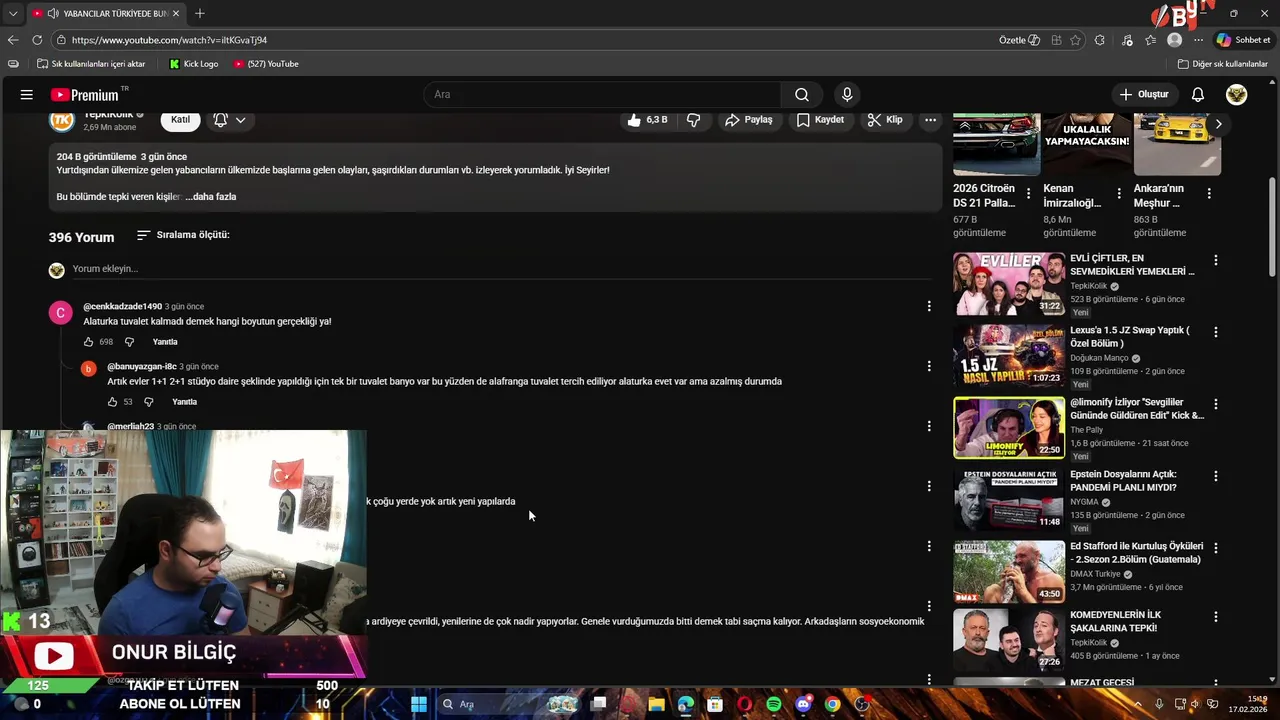Screen dimensions: 1280x720
Task: Create a clip with Klip button
Action: [885, 120]
